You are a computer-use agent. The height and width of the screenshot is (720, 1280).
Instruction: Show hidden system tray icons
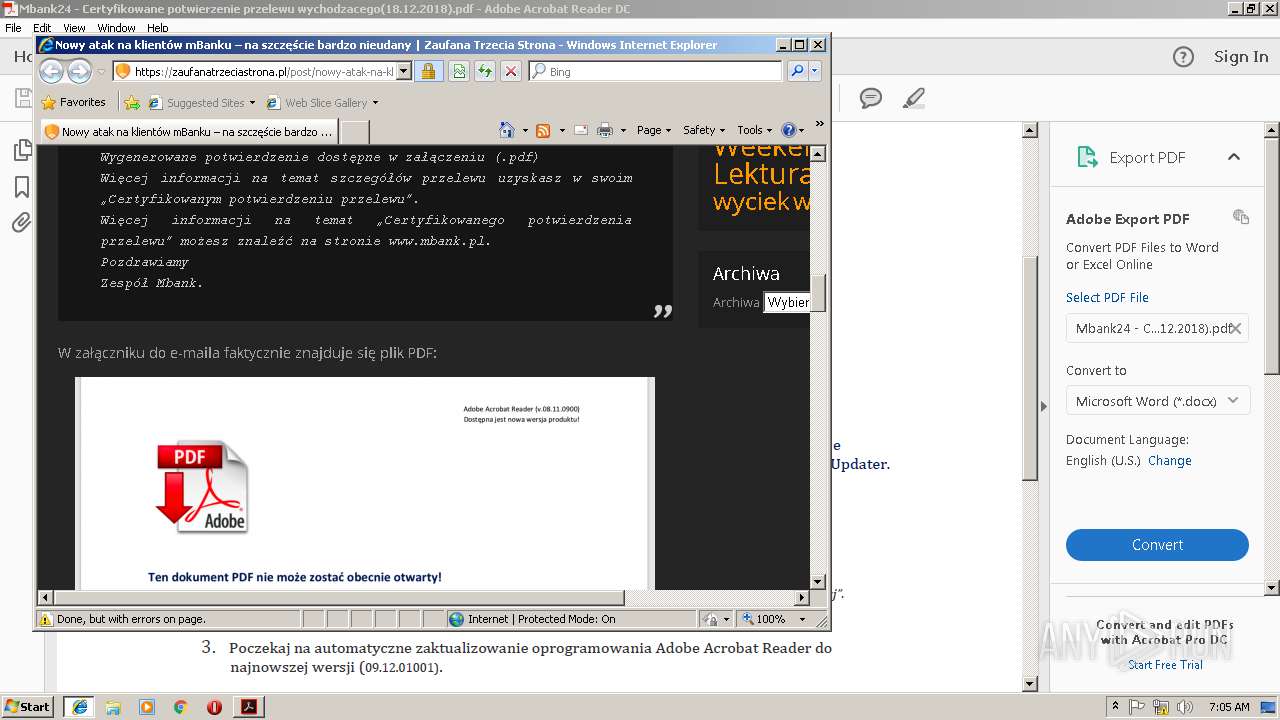click(x=1115, y=707)
